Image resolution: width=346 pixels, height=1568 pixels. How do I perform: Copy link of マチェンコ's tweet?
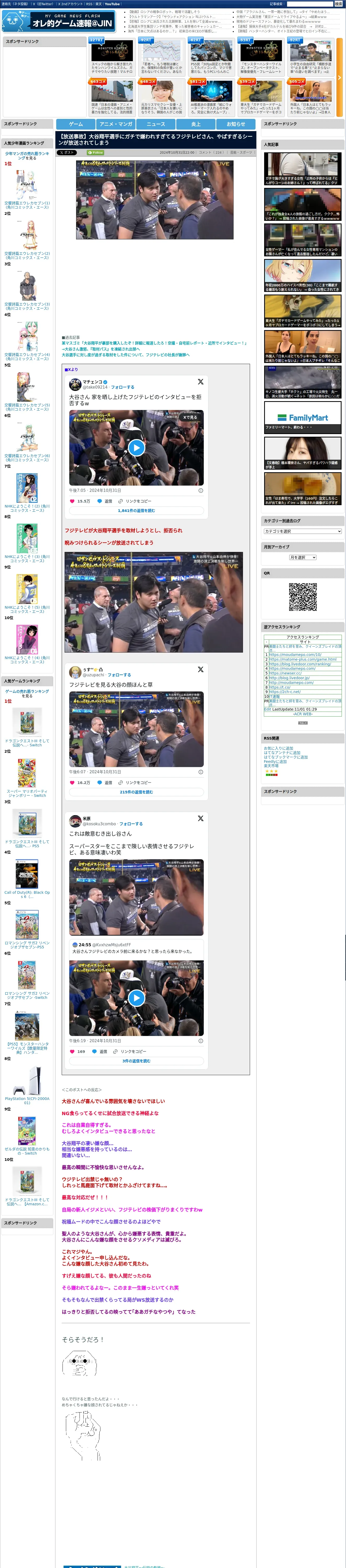tap(135, 501)
